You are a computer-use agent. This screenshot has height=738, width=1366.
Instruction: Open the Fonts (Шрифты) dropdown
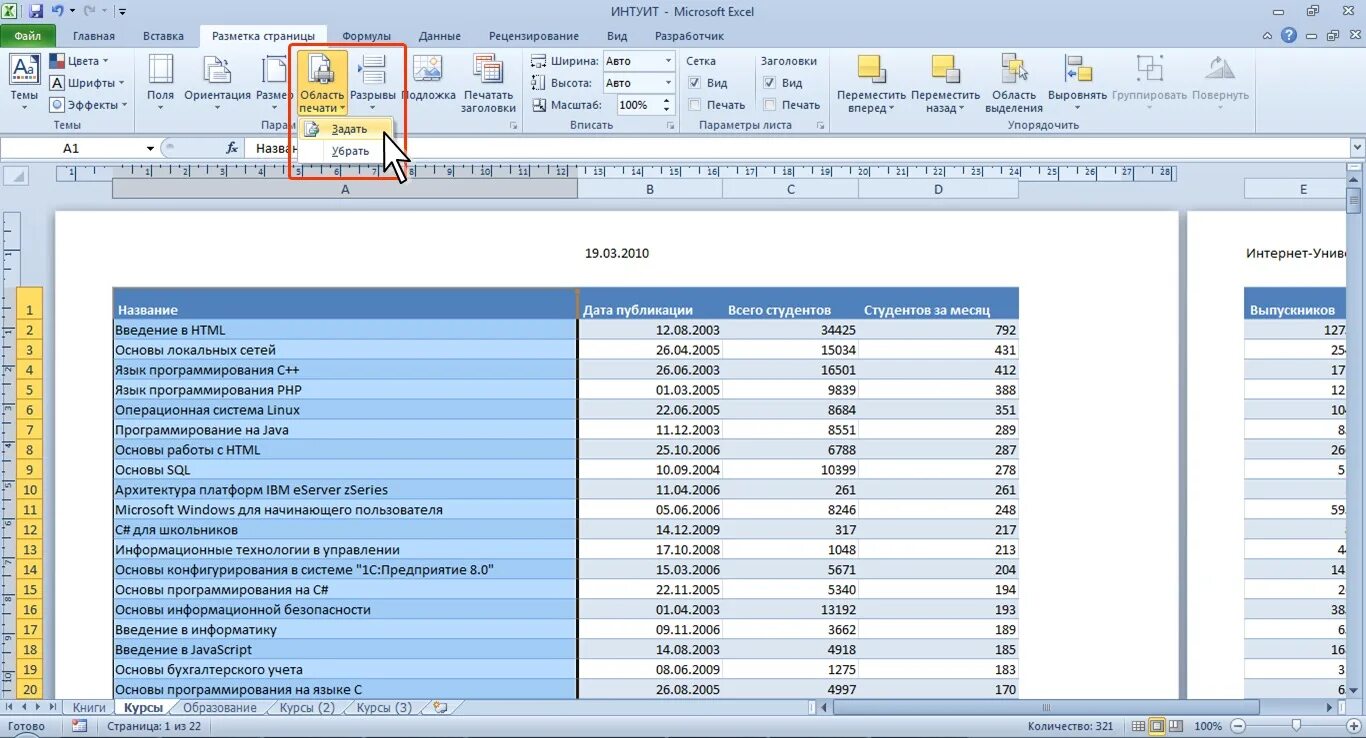pyautogui.click(x=87, y=83)
